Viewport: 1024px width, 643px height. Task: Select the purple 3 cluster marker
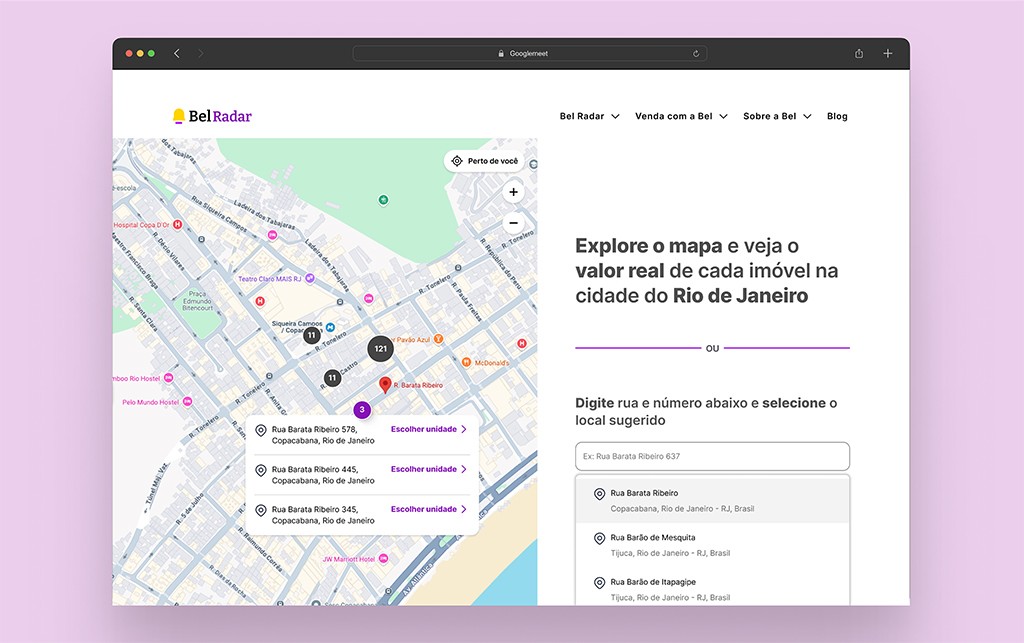362,409
